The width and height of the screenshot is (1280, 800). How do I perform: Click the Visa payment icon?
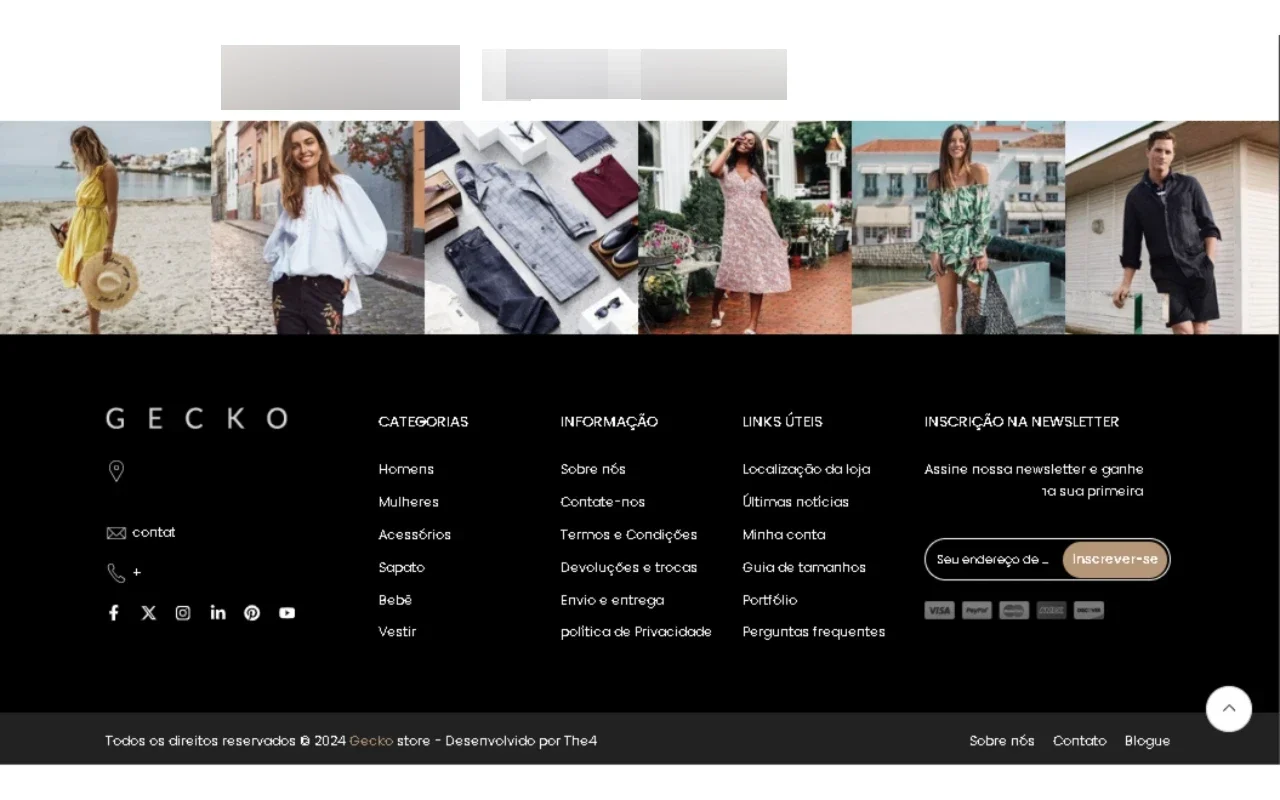[x=939, y=610]
